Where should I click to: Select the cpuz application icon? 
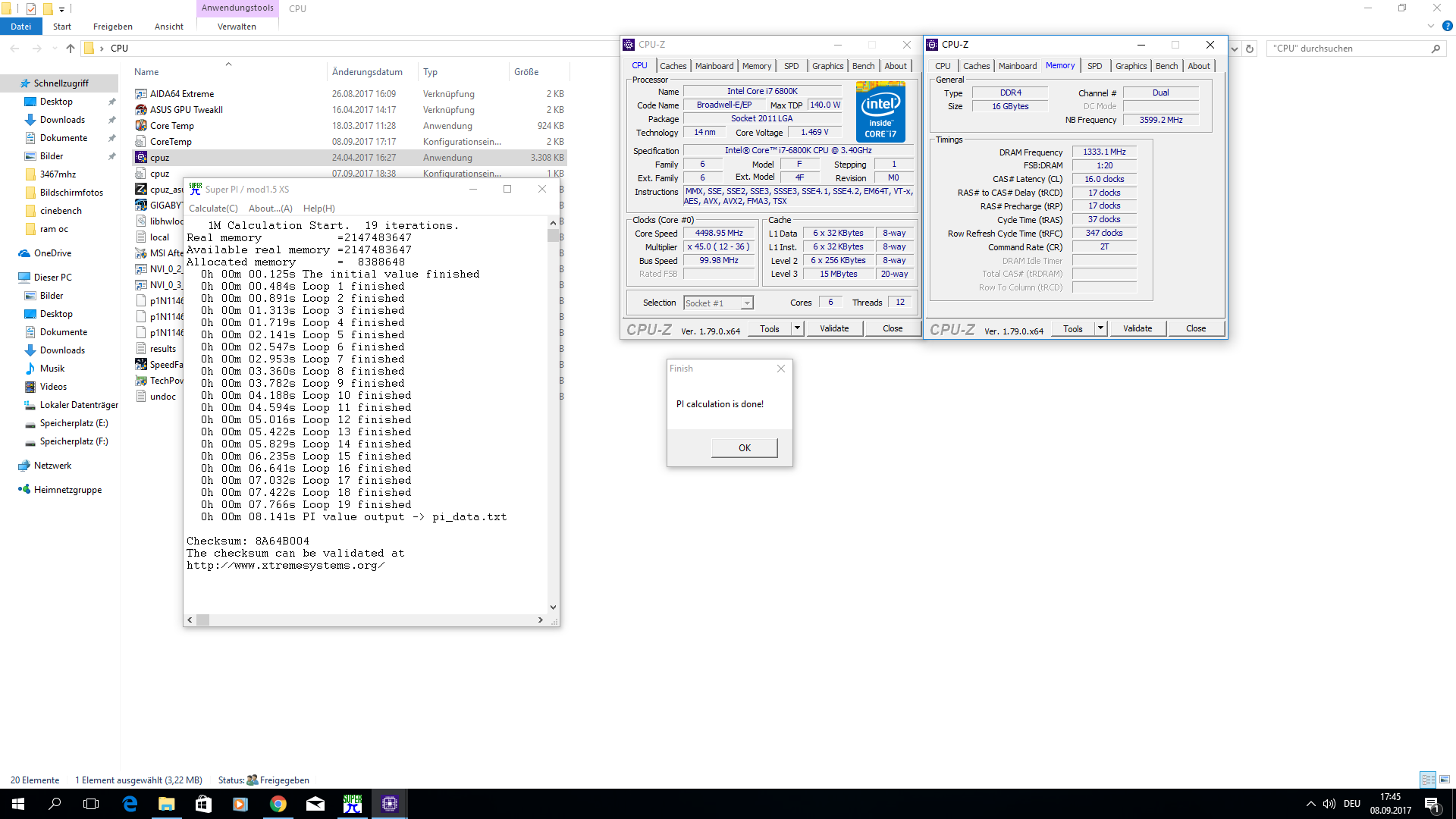pos(140,158)
